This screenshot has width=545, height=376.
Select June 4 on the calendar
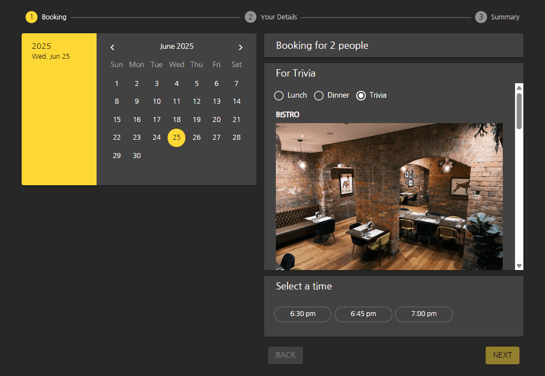click(x=177, y=83)
